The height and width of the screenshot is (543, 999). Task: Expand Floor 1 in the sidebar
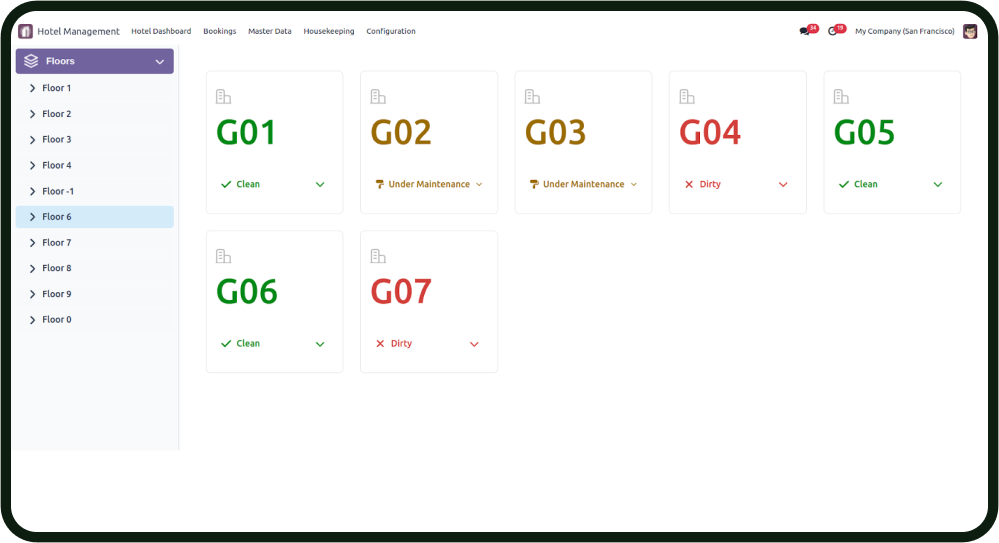(33, 88)
